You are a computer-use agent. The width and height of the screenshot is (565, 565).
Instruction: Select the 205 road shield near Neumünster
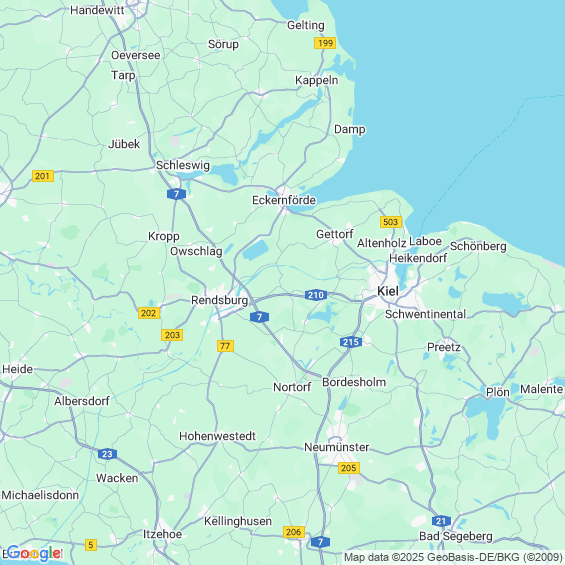pyautogui.click(x=349, y=468)
